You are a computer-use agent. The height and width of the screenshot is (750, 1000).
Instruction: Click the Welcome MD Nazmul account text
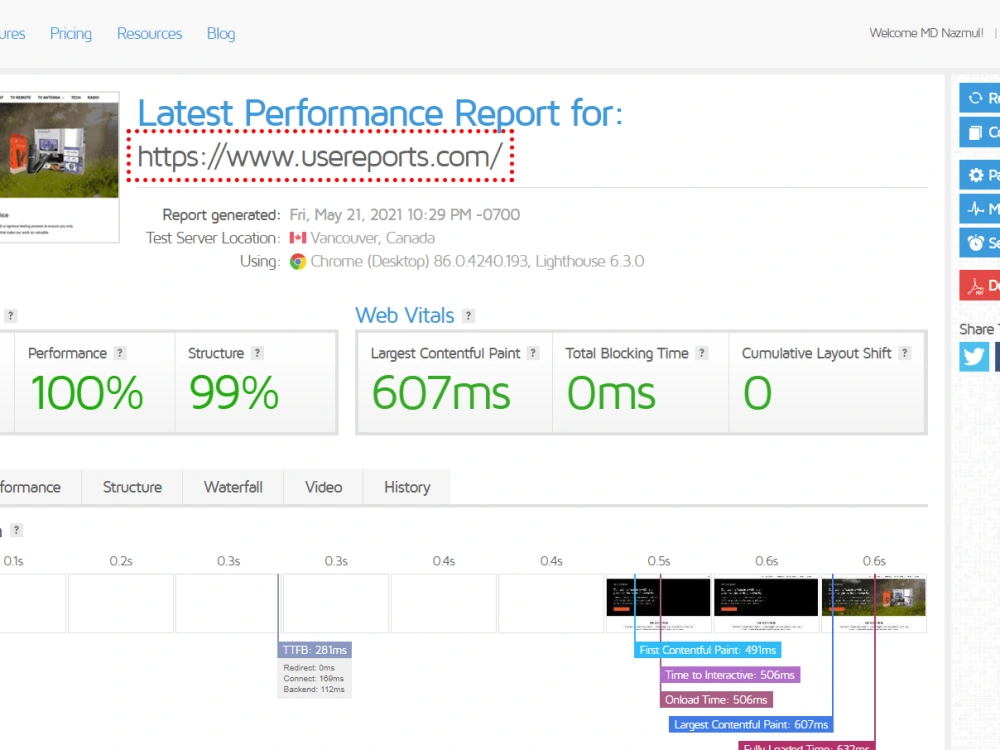(x=926, y=33)
